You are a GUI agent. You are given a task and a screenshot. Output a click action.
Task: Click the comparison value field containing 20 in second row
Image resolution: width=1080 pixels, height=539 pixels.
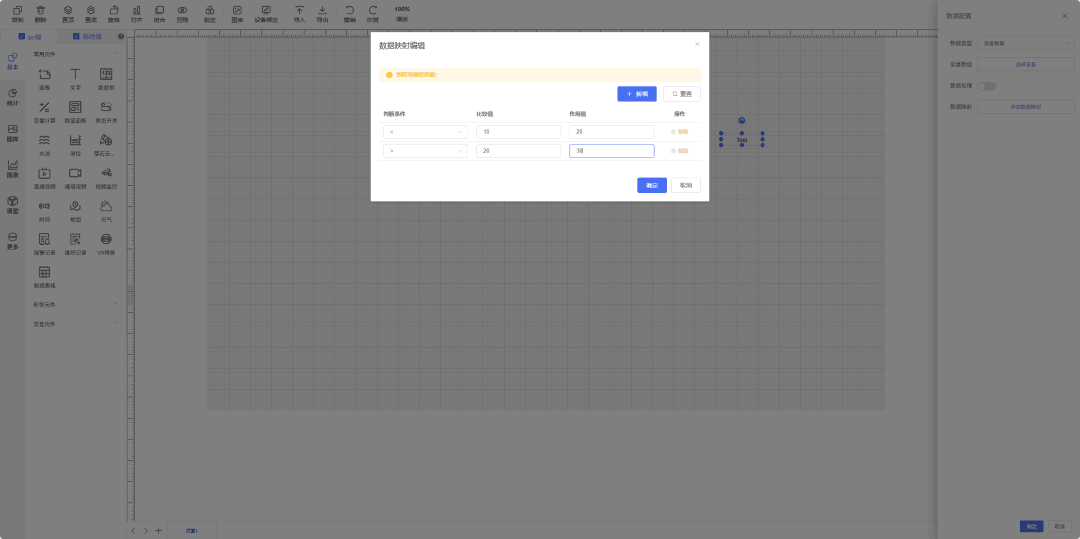pyautogui.click(x=519, y=151)
